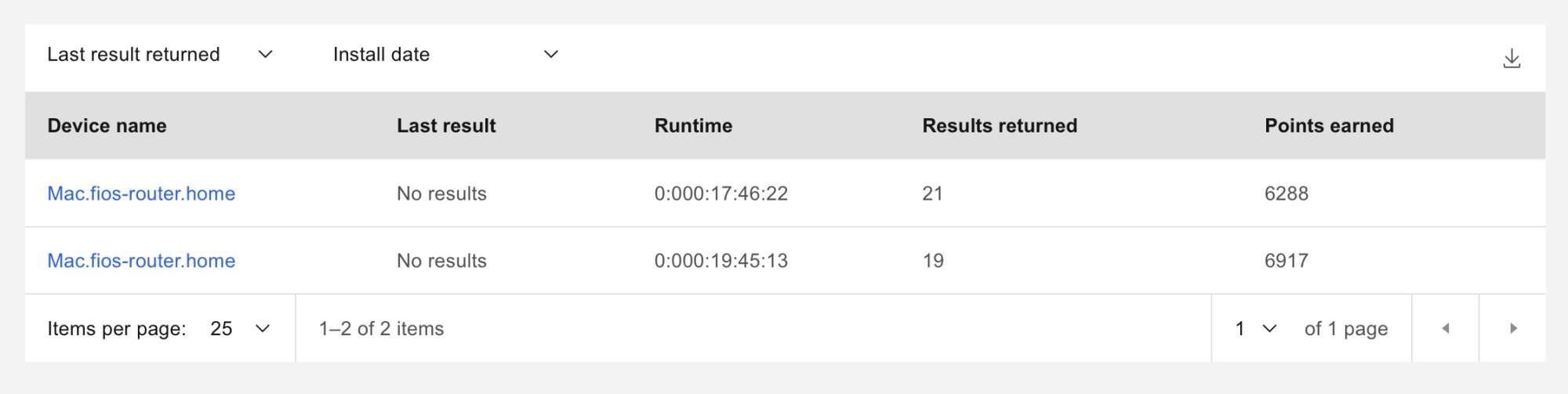Open the Items per page dropdown
The width and height of the screenshot is (1568, 394).
(240, 328)
